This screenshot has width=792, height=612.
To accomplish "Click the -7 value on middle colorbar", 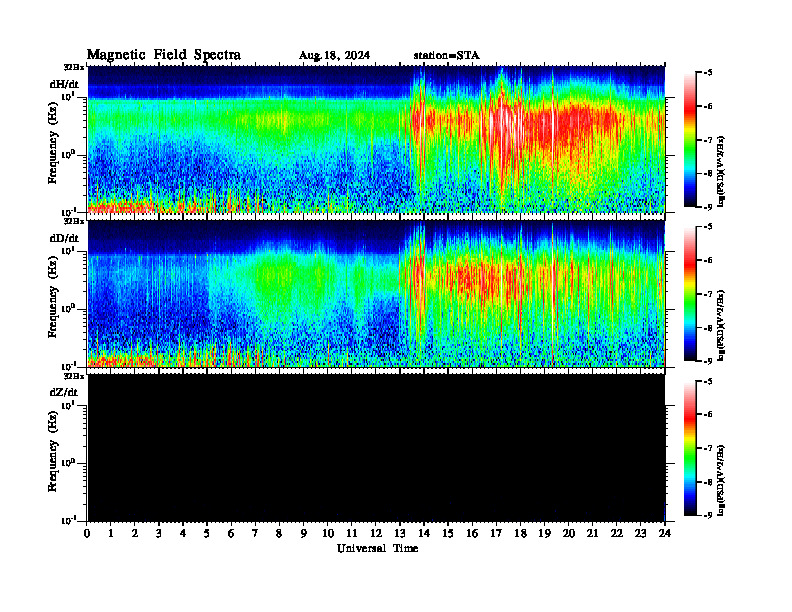I will click(x=708, y=294).
